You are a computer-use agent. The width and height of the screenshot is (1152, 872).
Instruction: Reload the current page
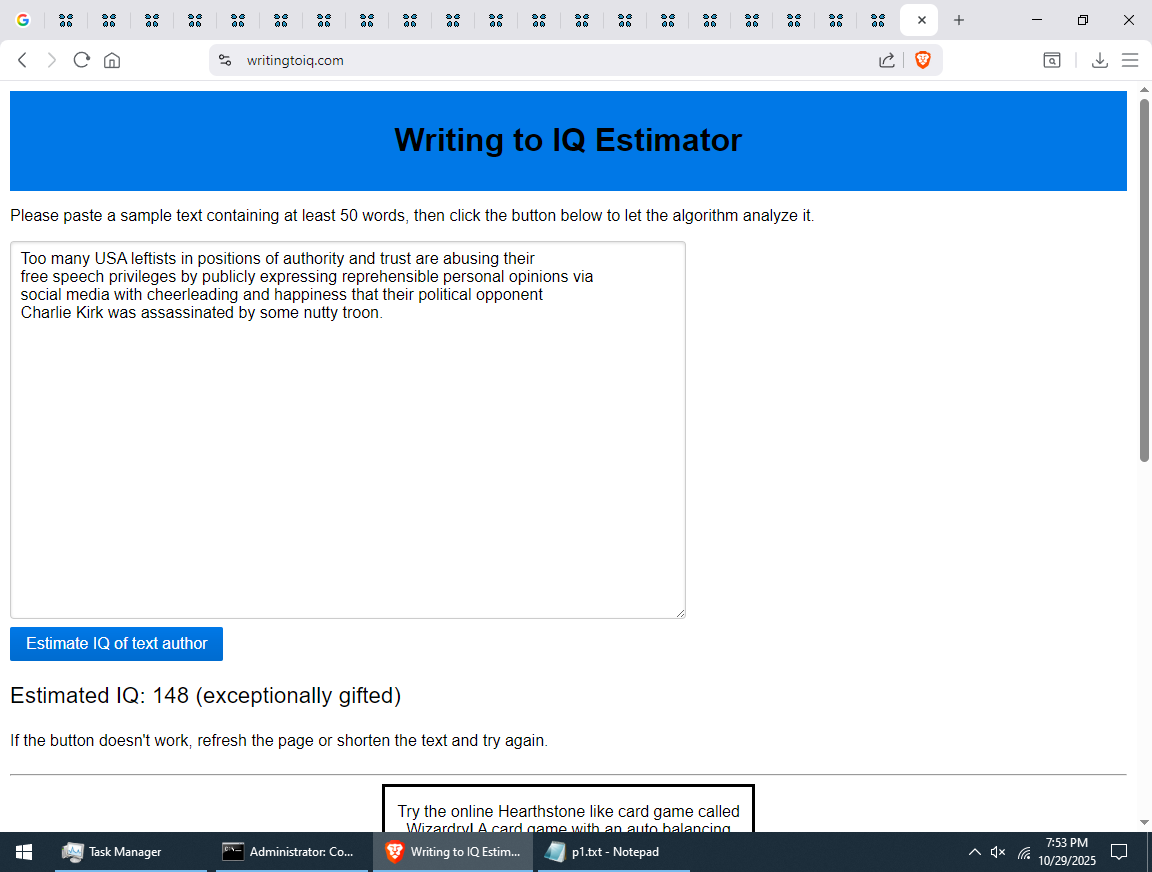[x=82, y=60]
